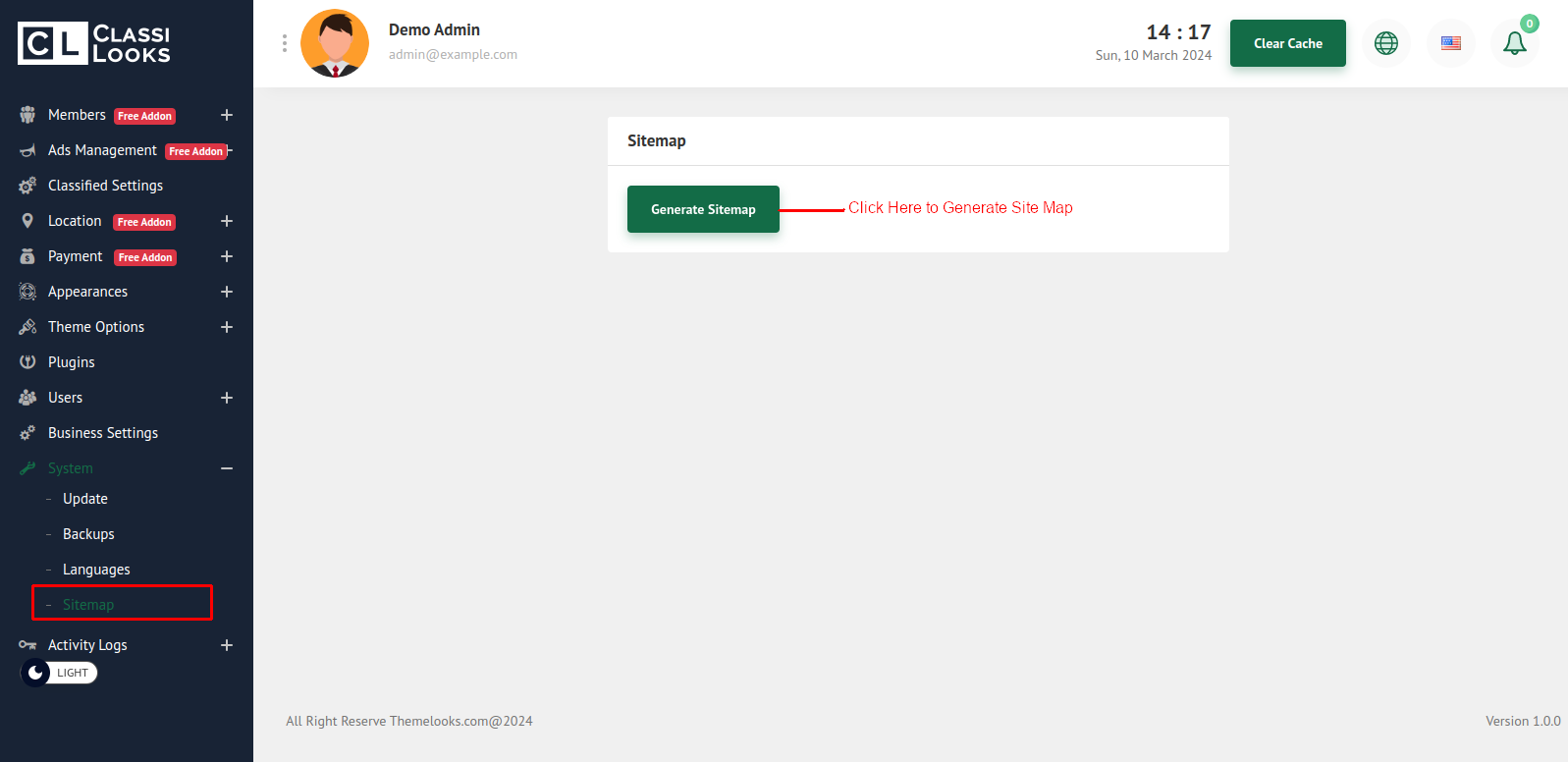Expand the Members menu plus sign
The height and width of the screenshot is (762, 1568).
227,115
